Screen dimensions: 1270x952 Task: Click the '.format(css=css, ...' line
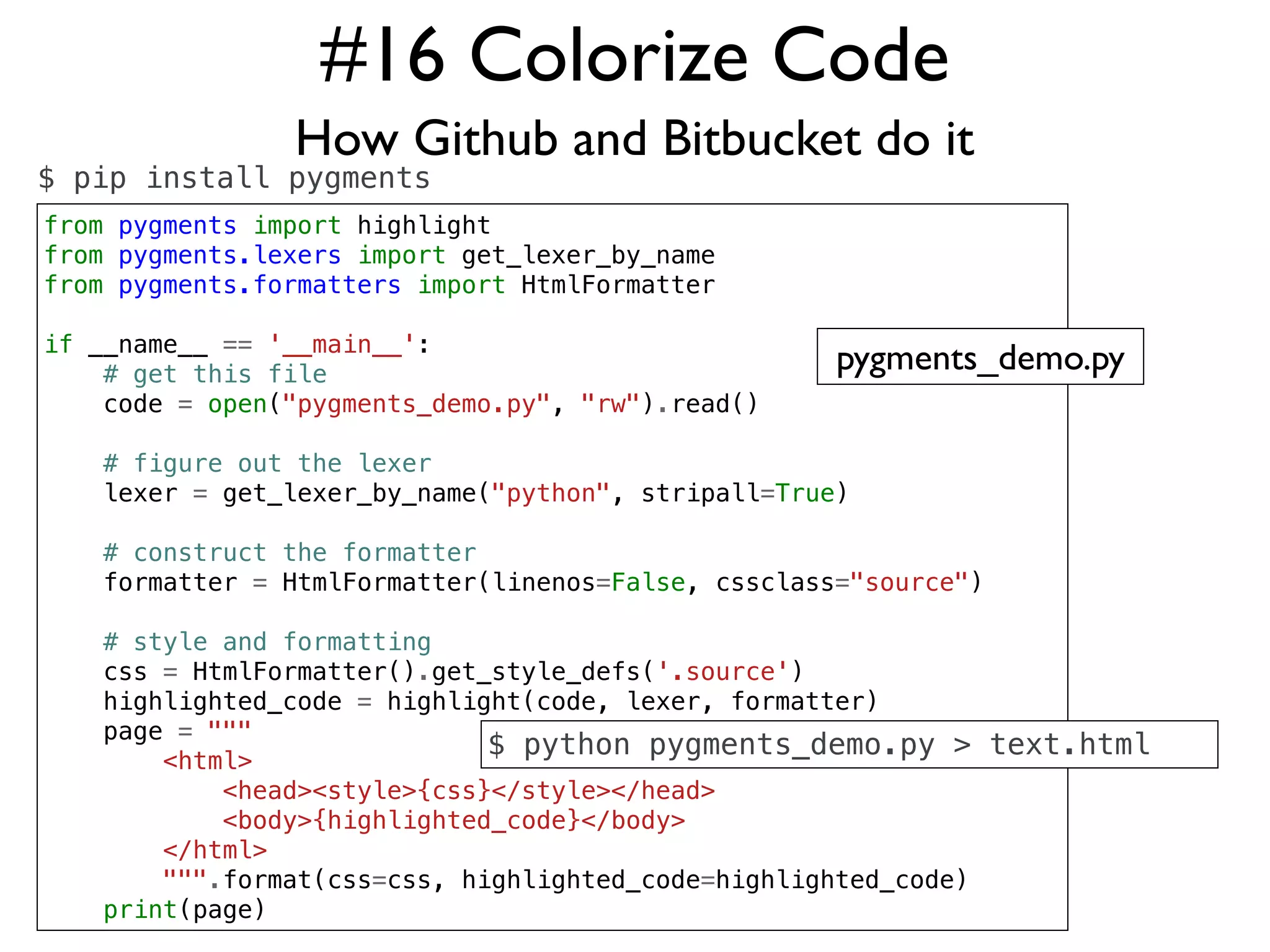pyautogui.click(x=565, y=880)
